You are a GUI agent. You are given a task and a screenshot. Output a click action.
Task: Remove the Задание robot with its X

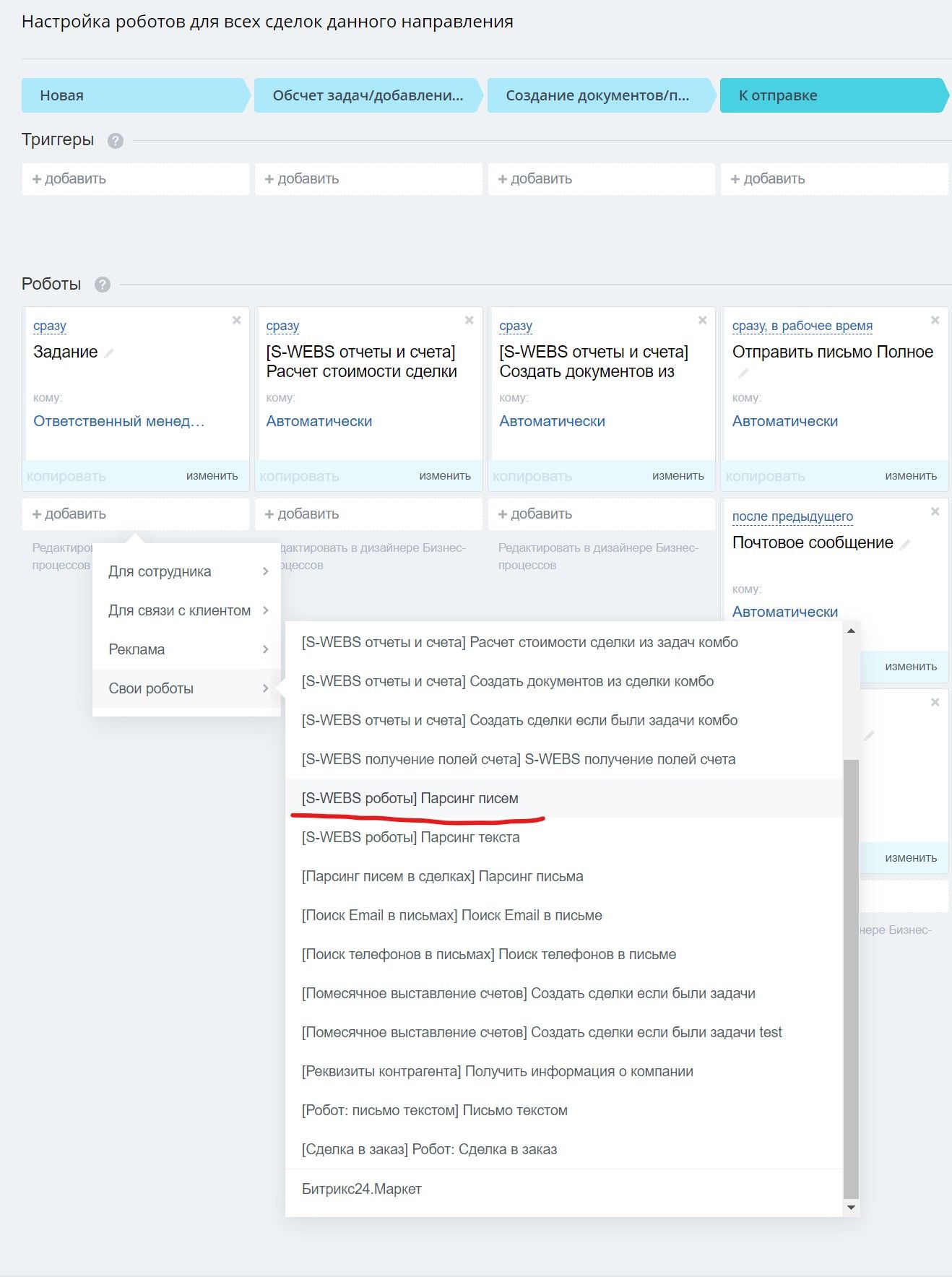click(236, 320)
